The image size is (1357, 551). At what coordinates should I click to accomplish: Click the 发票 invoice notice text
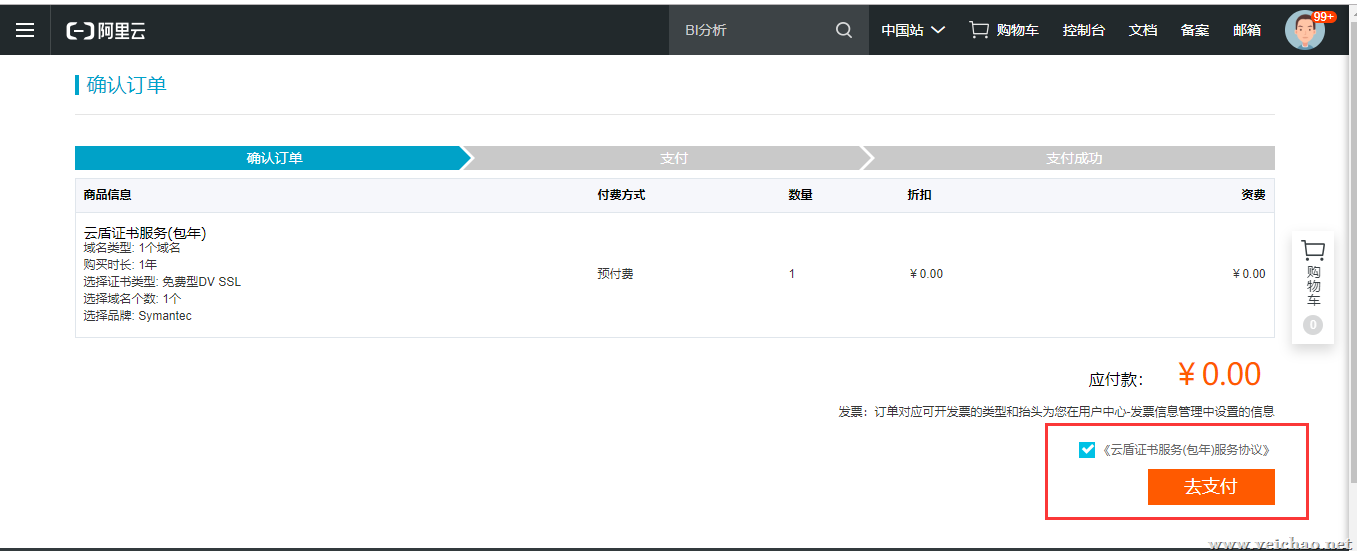pyautogui.click(x=1056, y=412)
